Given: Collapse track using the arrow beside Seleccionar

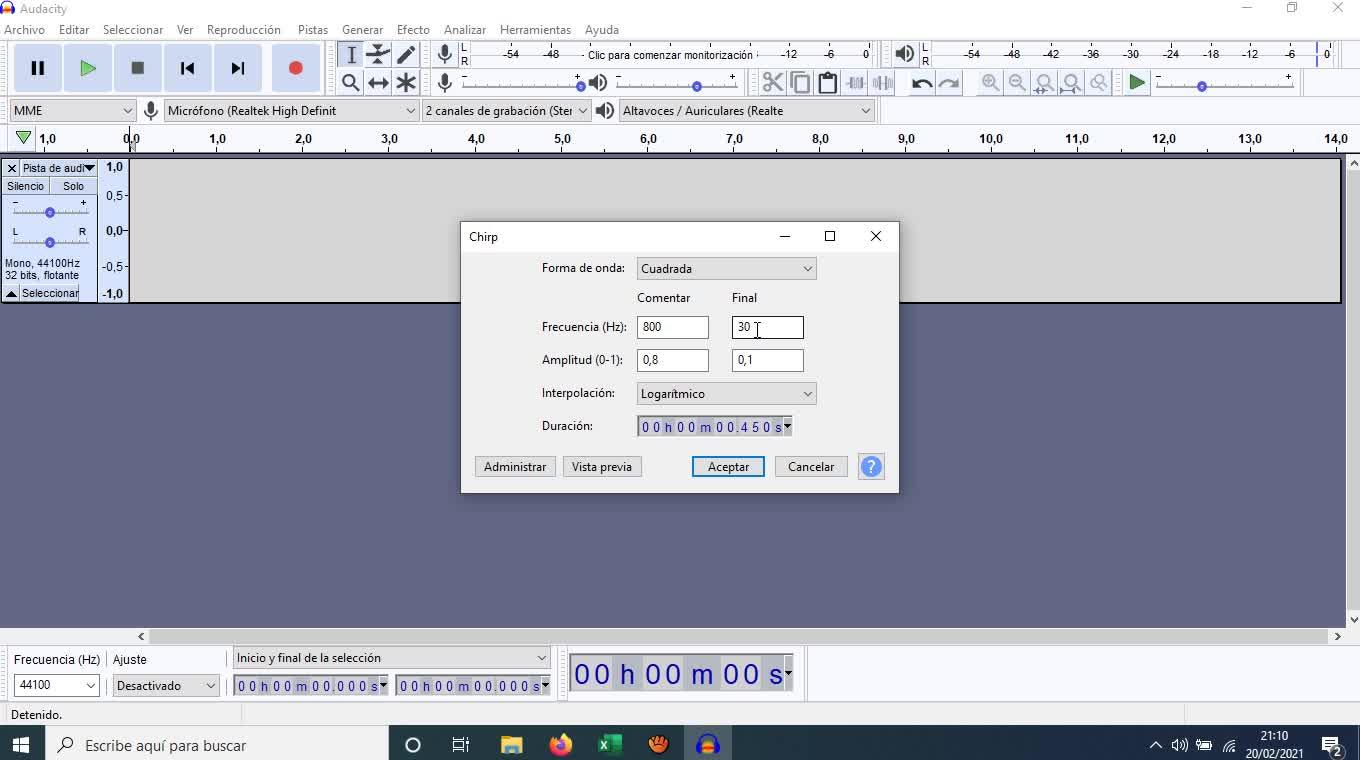Looking at the screenshot, I should (11, 293).
